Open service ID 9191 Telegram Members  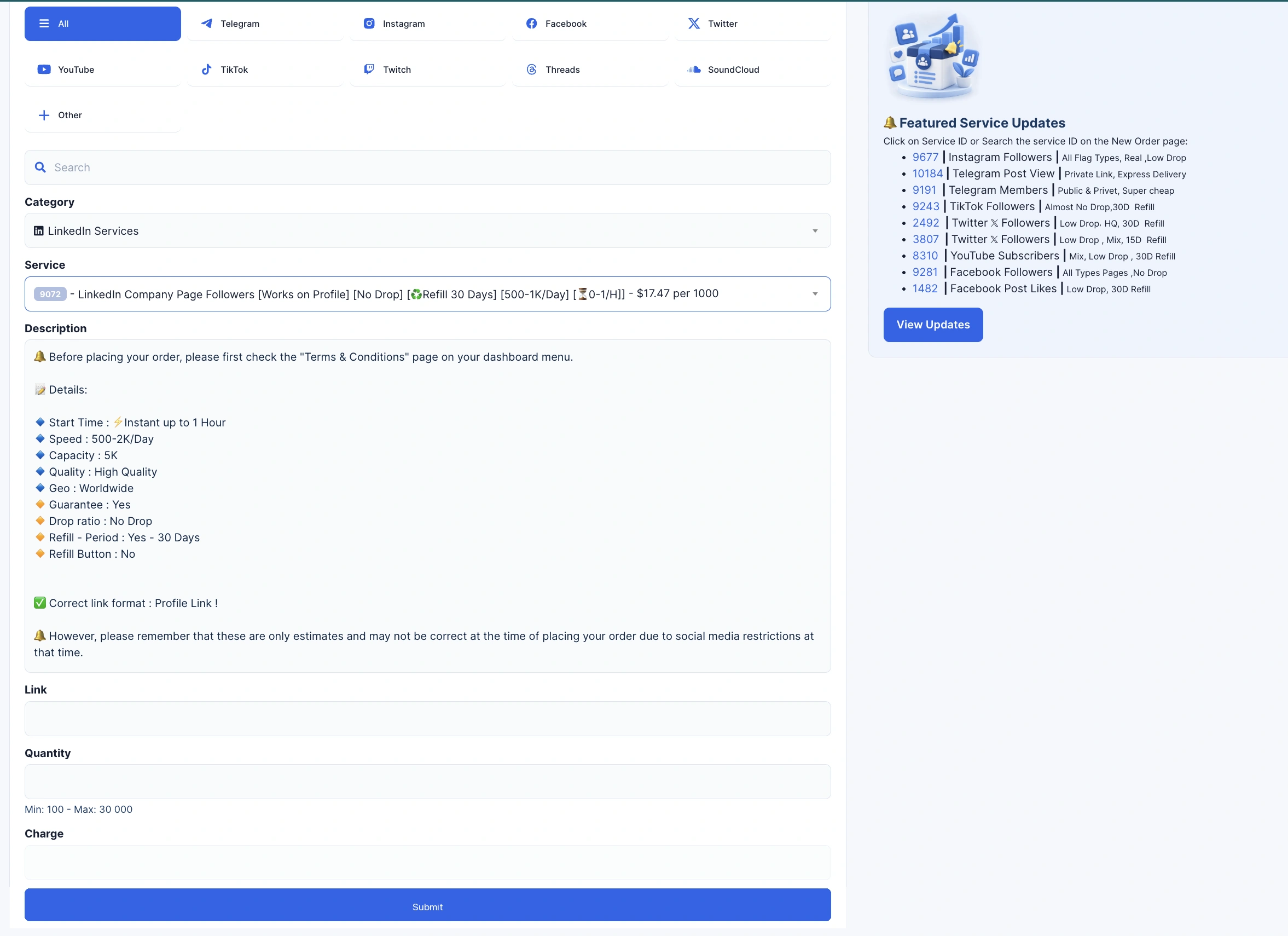[925, 190]
